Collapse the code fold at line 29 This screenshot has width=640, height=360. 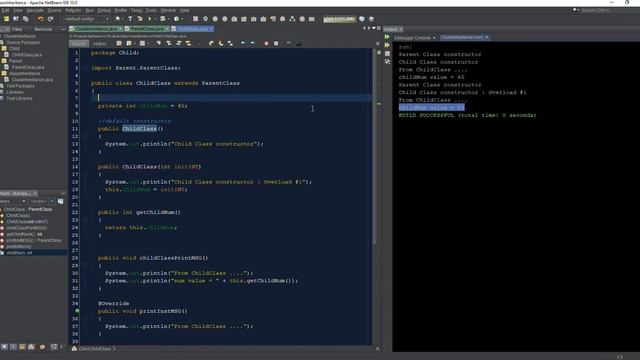pos(85,265)
